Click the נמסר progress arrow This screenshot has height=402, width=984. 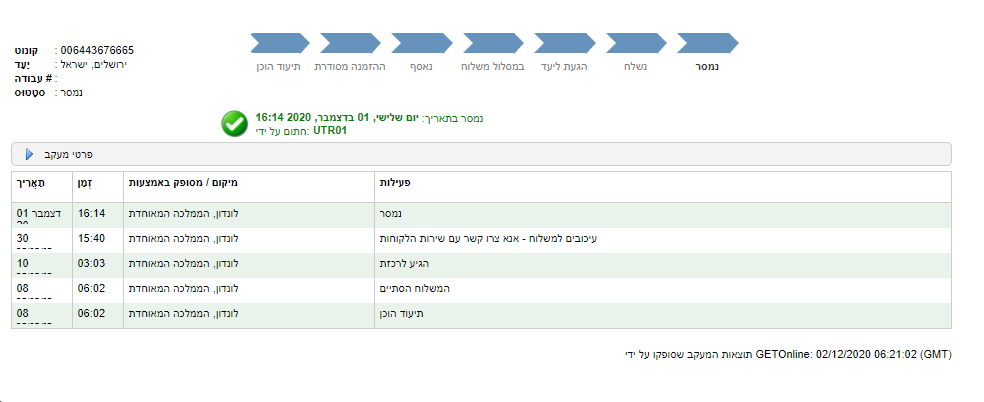[x=708, y=43]
